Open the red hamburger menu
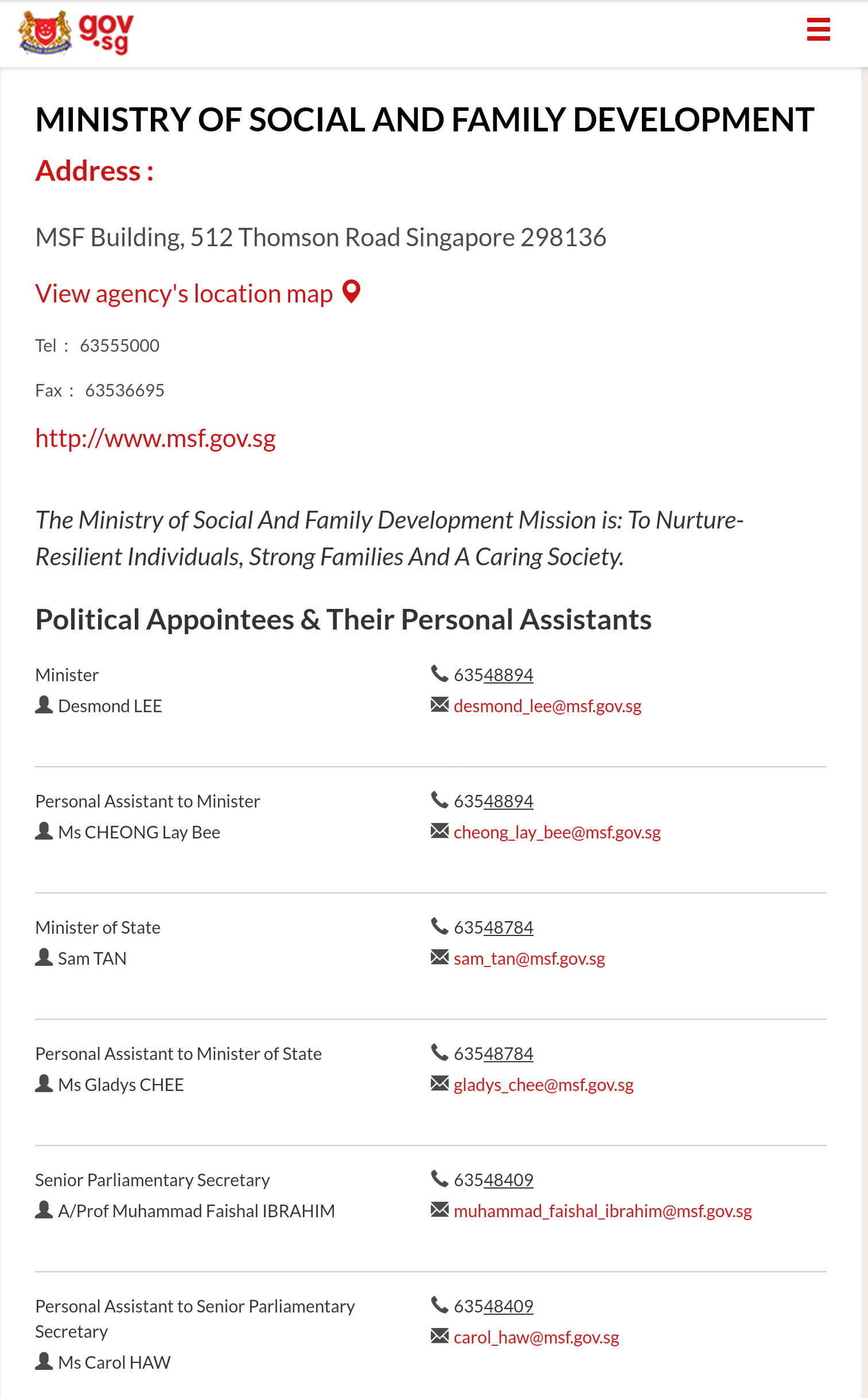This screenshot has height=1398, width=868. pos(818,29)
